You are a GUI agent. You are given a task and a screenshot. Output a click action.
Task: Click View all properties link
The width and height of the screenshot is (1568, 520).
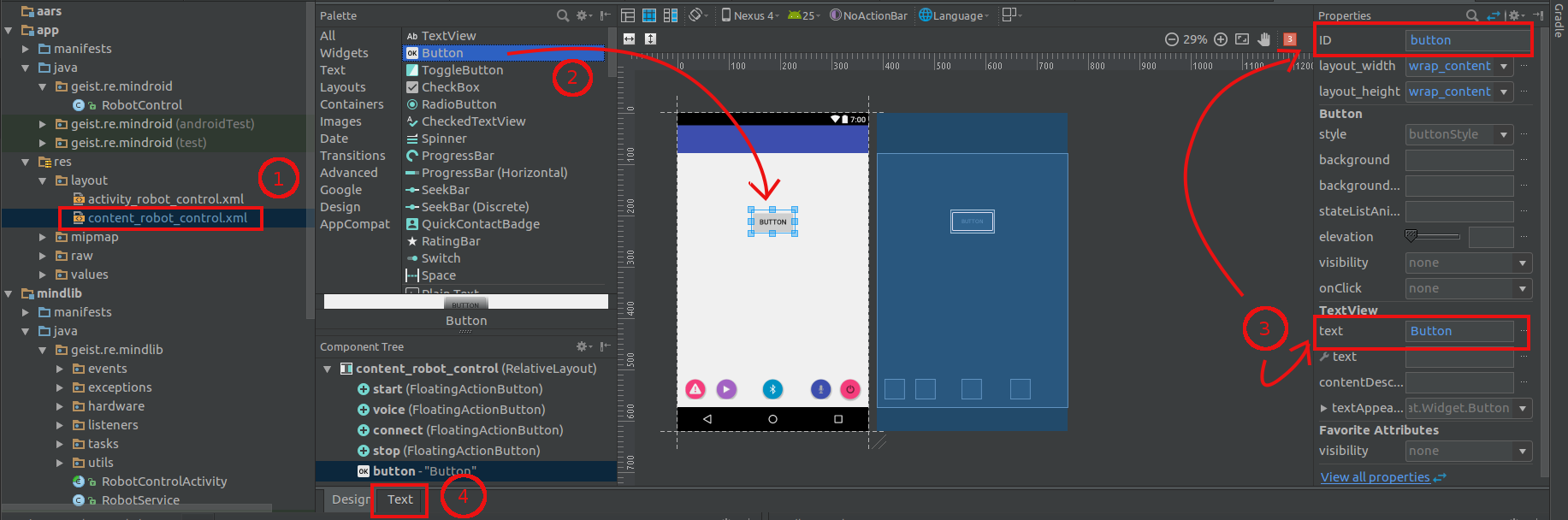[1375, 477]
